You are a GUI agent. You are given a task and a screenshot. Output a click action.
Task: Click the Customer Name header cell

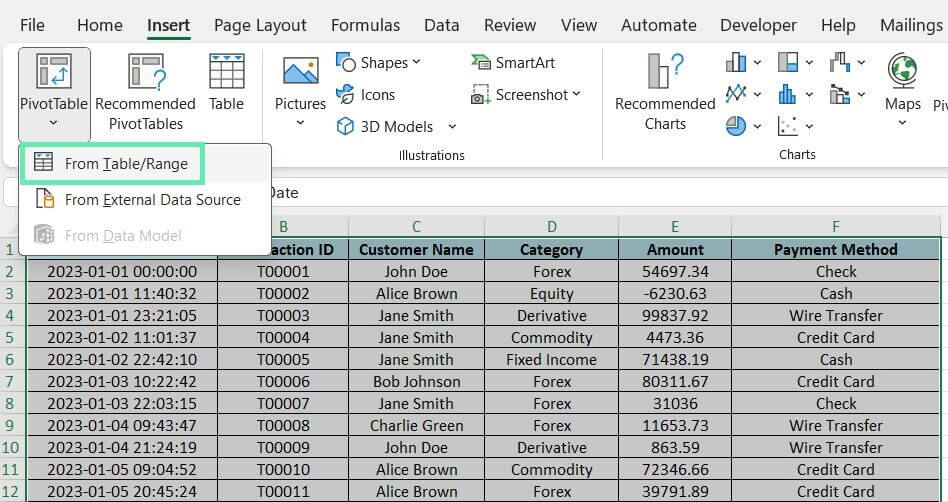(417, 249)
